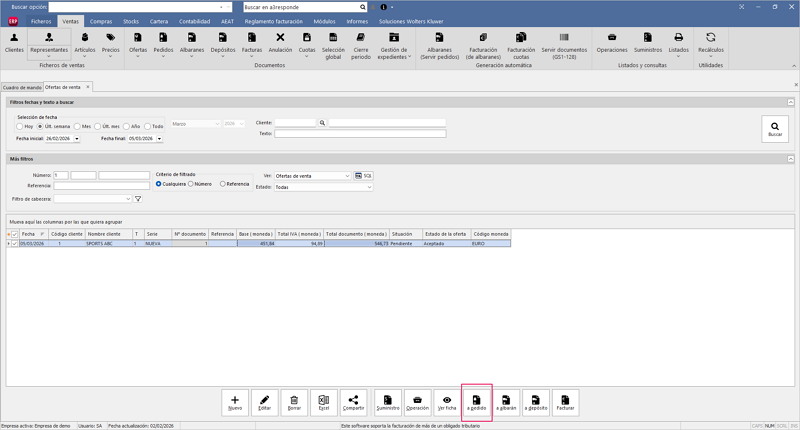Open the Informes menu tab
800x430 pixels.
click(357, 21)
